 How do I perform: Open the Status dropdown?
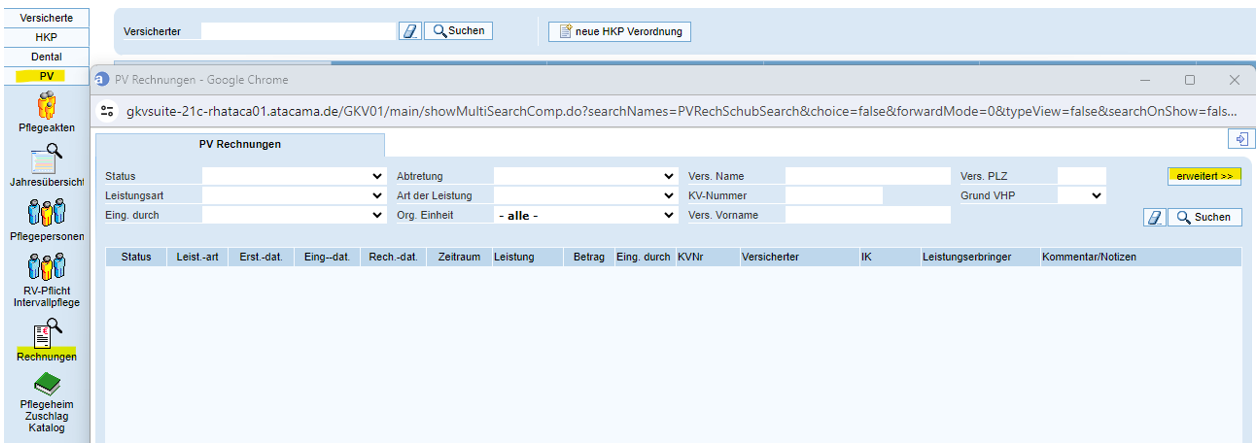[294, 176]
